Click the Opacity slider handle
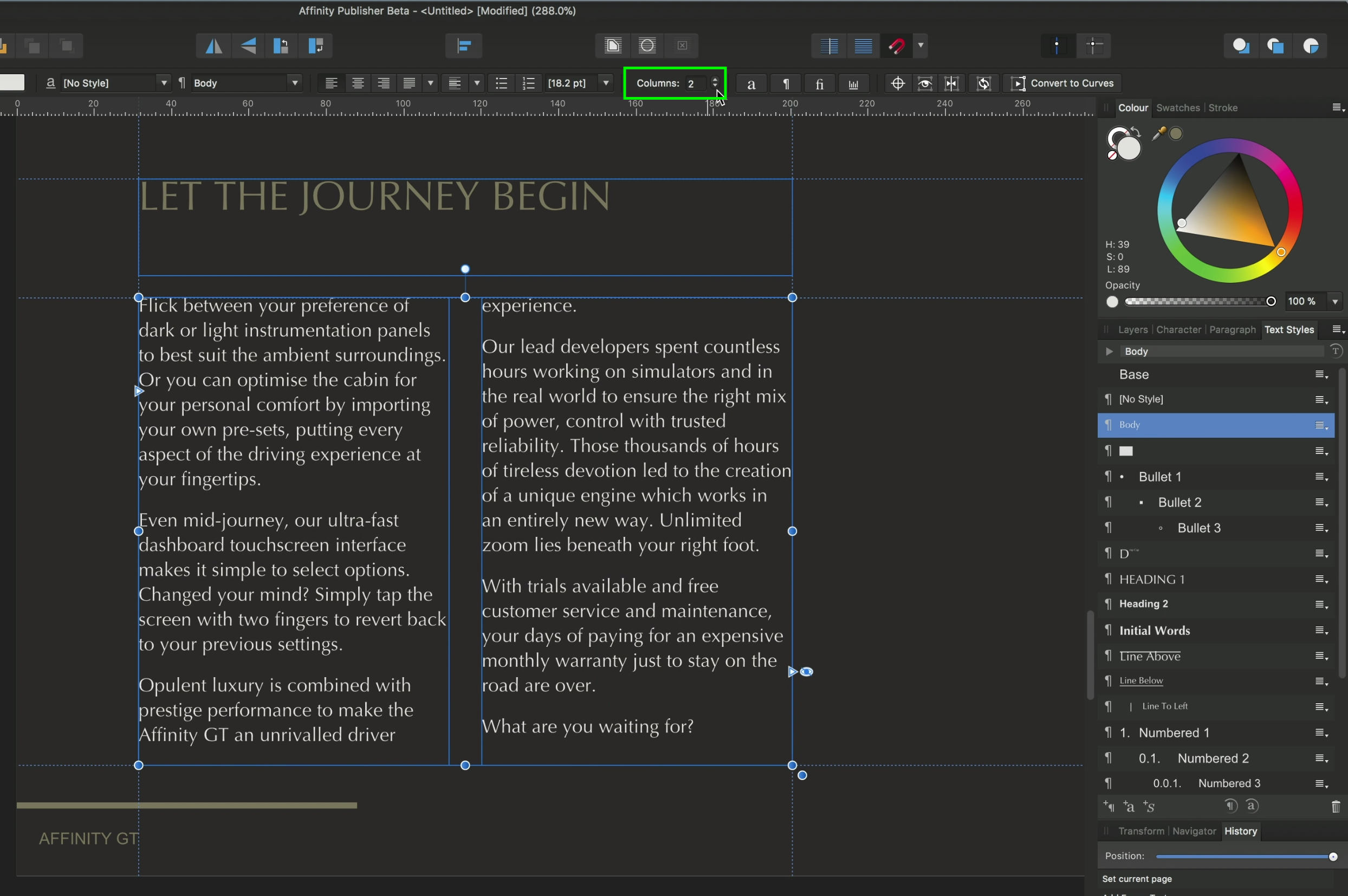Viewport: 1348px width, 896px height. [1271, 302]
